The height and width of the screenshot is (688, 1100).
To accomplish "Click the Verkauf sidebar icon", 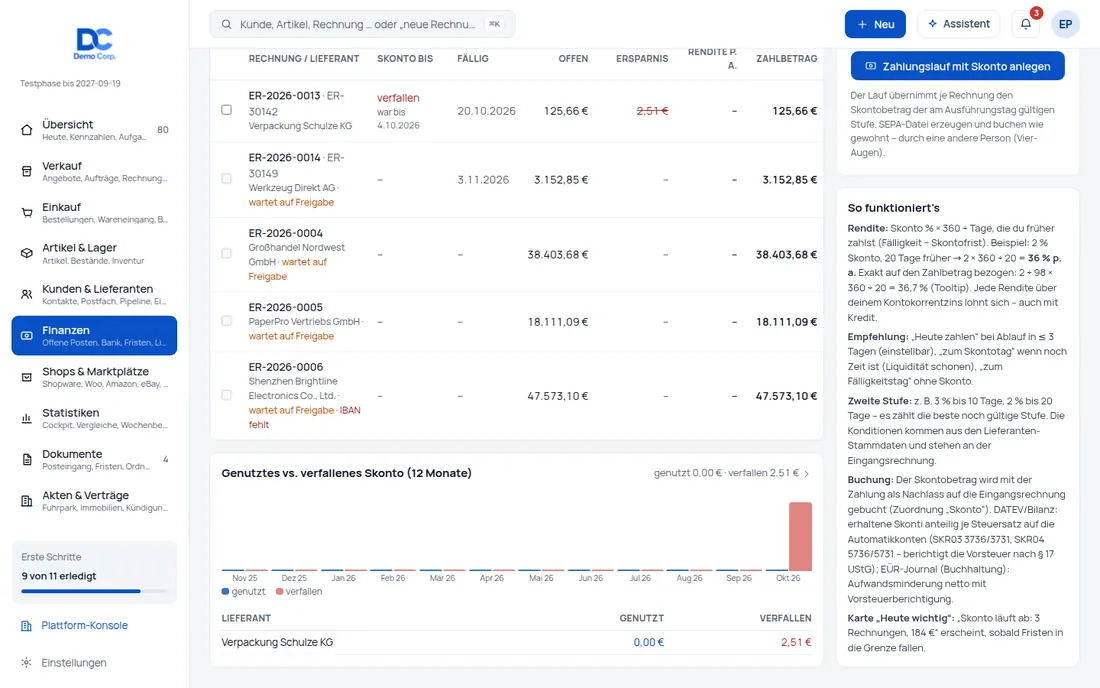I will click(x=27, y=171).
